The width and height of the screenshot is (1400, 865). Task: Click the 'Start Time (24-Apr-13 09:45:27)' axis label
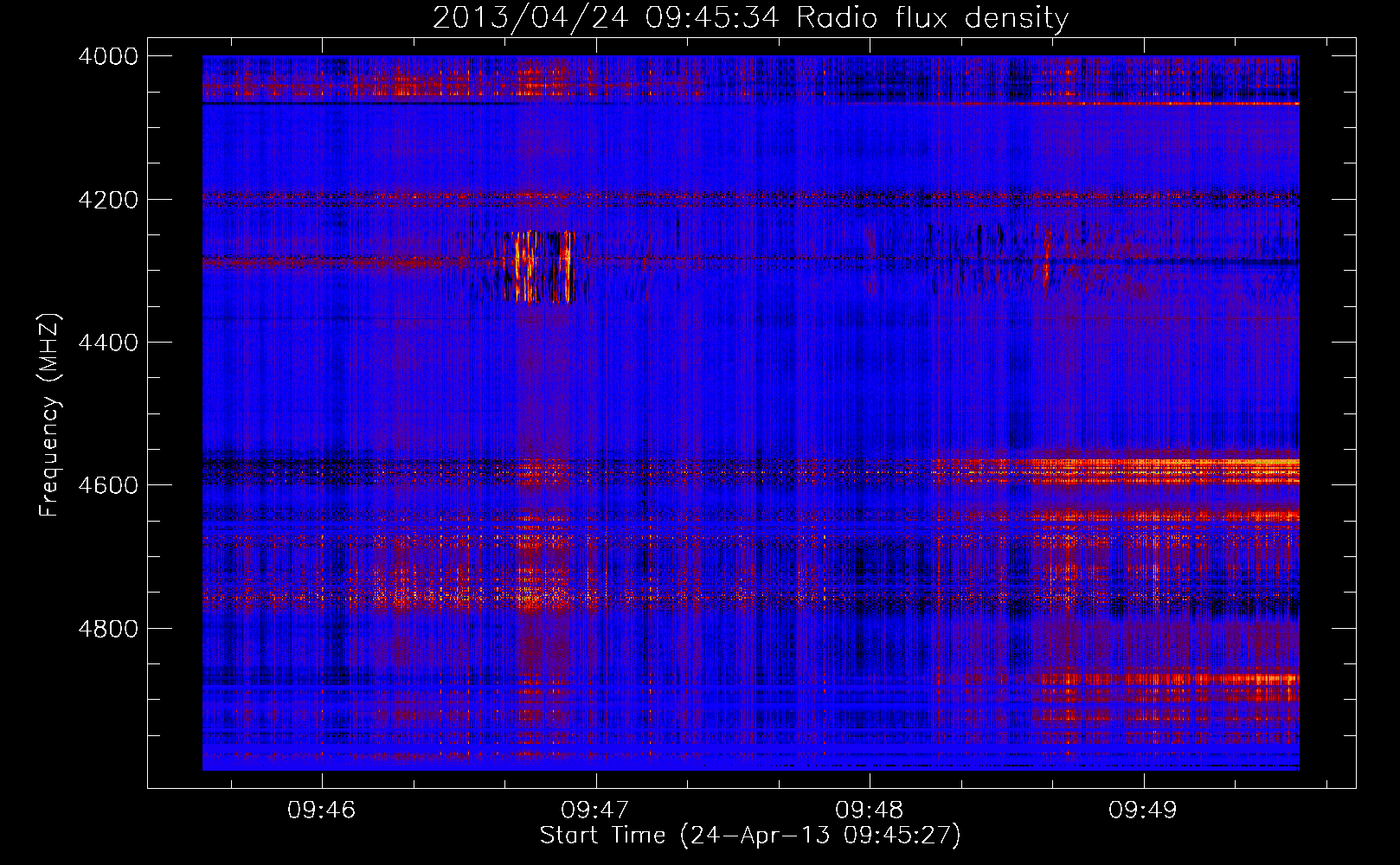coord(750,836)
